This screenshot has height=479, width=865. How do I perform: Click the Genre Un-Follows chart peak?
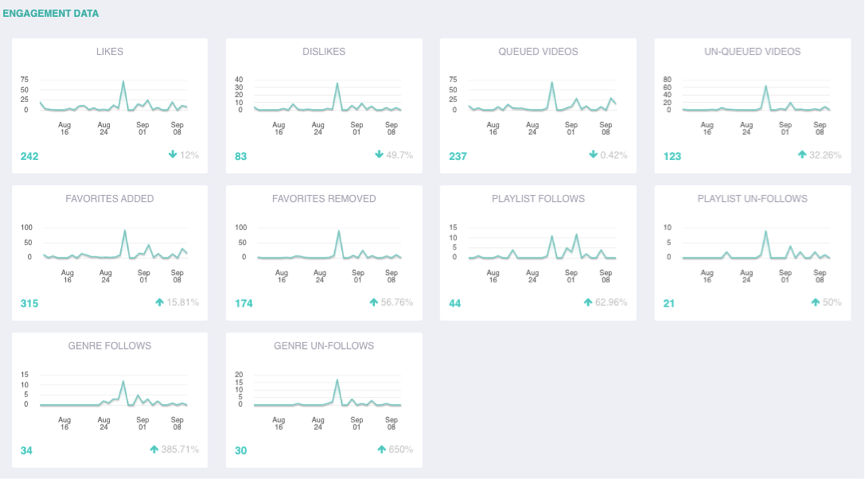[337, 380]
